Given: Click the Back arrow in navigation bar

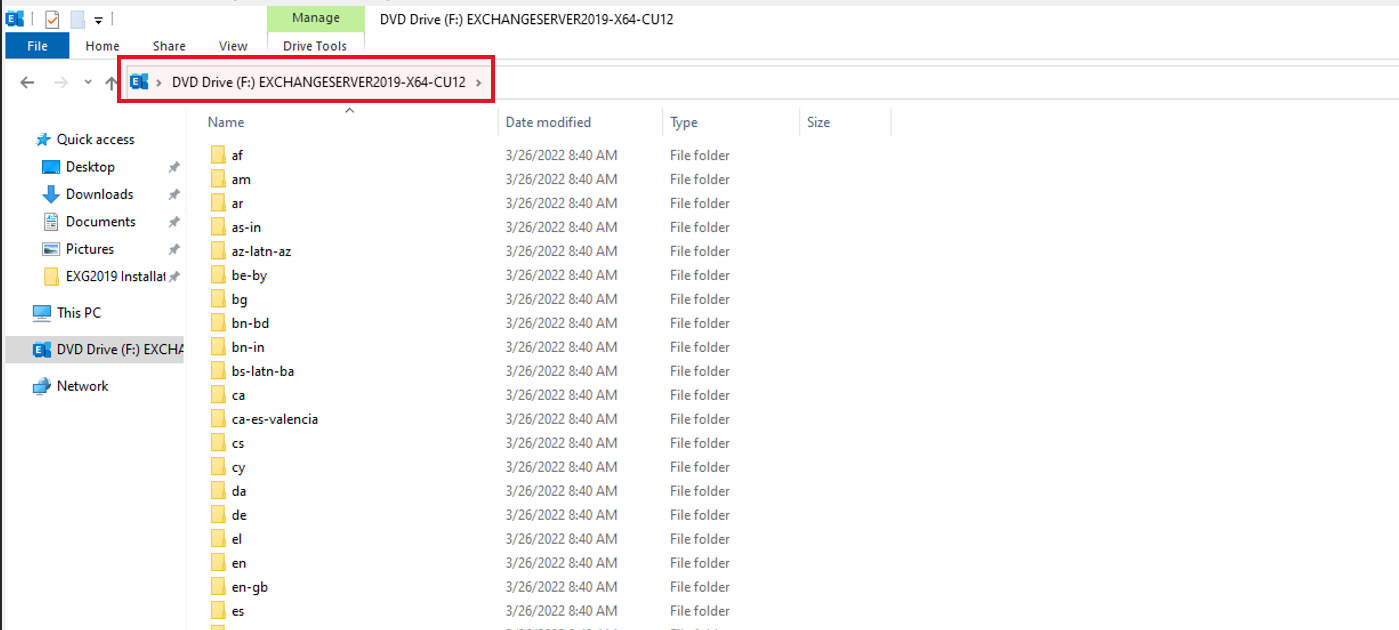Looking at the screenshot, I should pyautogui.click(x=26, y=82).
